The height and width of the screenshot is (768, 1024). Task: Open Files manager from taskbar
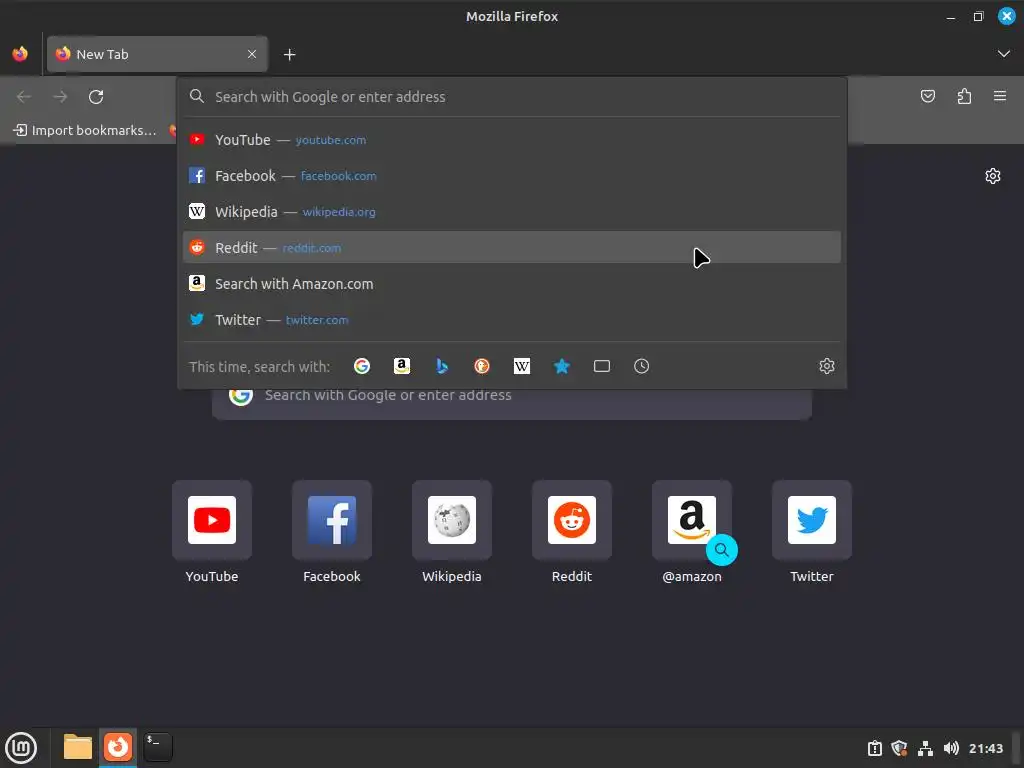[x=78, y=747]
